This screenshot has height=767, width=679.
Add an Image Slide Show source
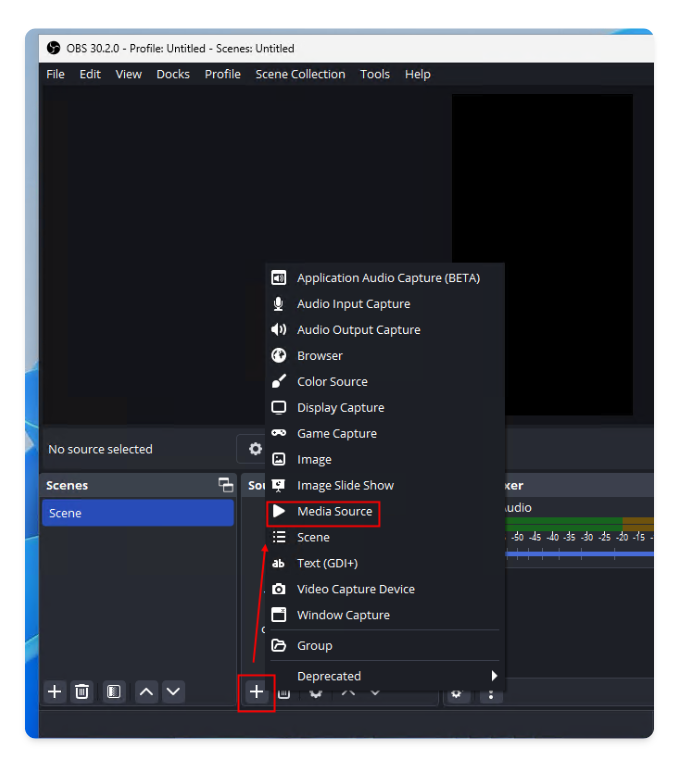tap(385, 485)
